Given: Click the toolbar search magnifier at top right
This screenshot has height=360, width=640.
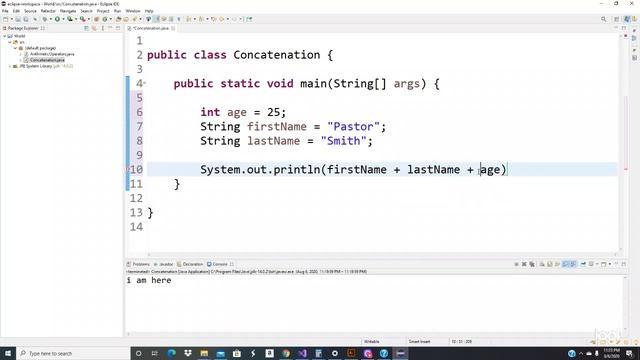Looking at the screenshot, I should (604, 19).
